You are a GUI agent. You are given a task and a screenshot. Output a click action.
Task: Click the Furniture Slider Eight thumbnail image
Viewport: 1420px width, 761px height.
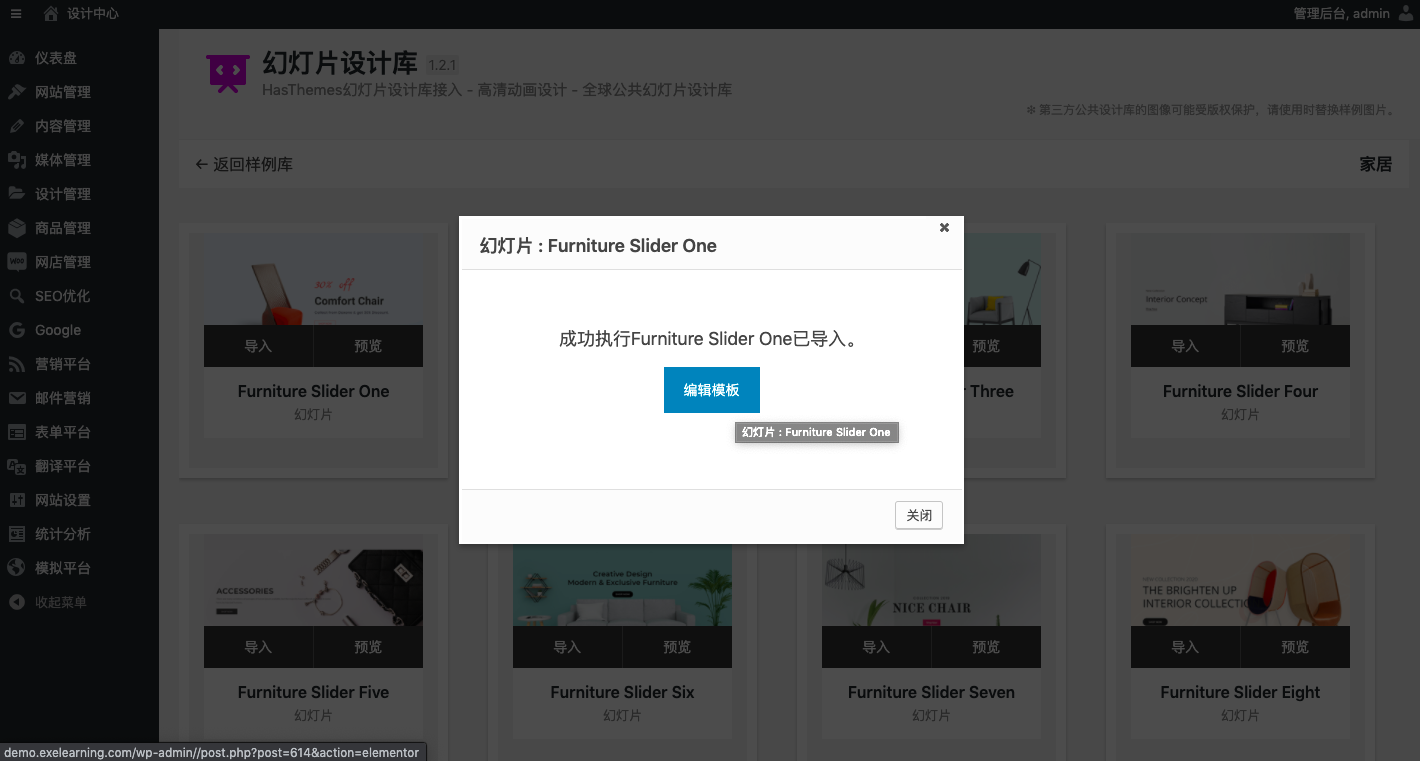[x=1240, y=581]
